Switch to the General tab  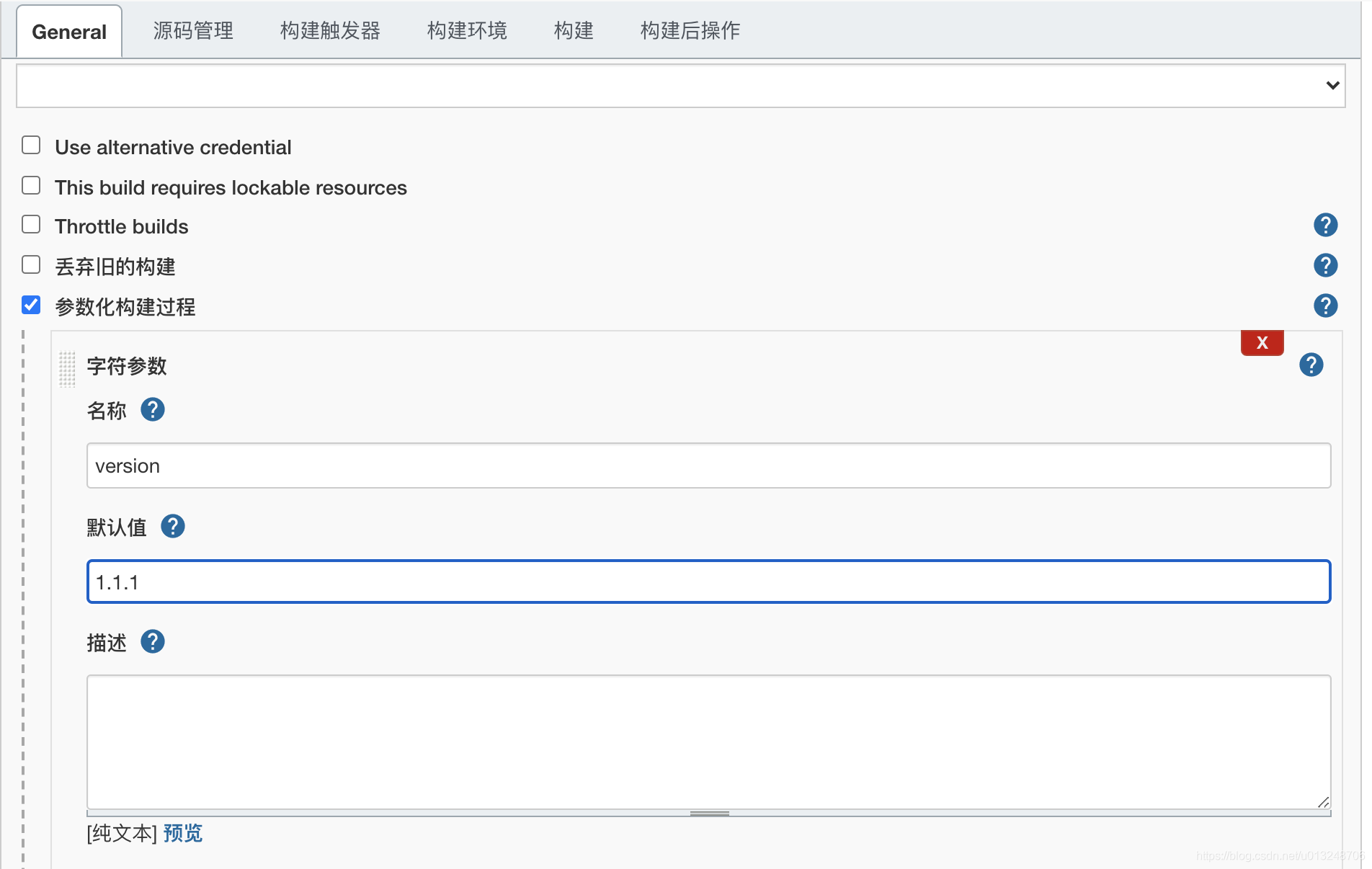[69, 32]
